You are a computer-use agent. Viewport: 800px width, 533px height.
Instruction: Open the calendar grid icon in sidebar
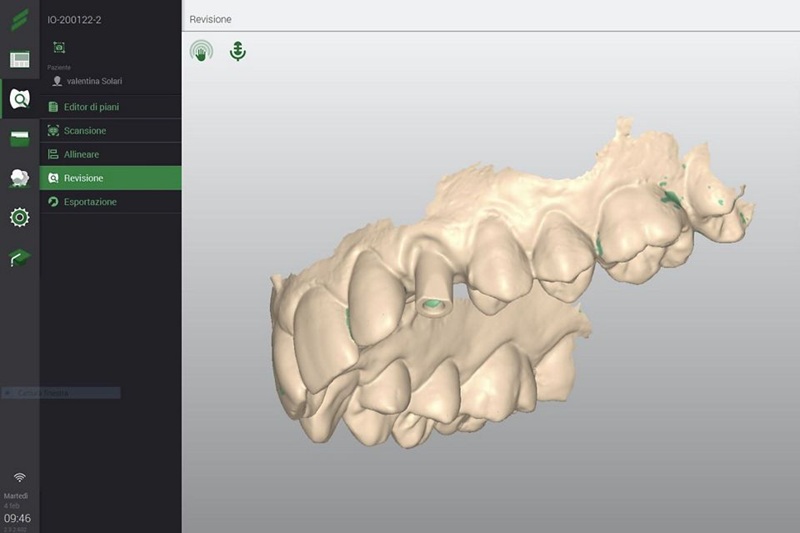(19, 60)
